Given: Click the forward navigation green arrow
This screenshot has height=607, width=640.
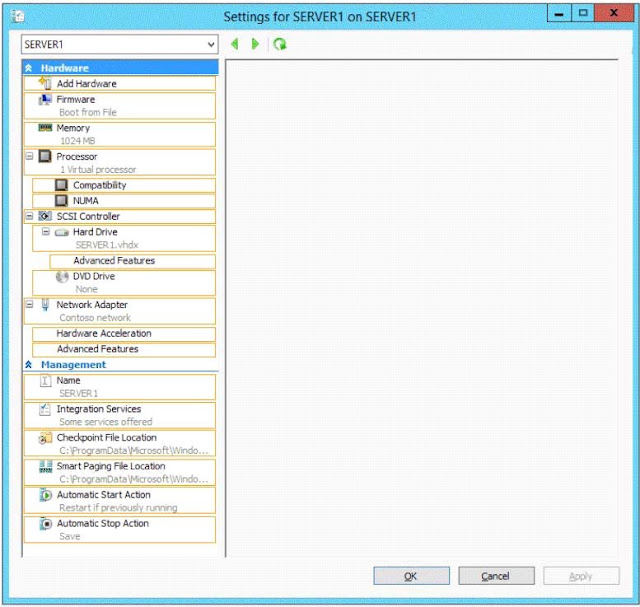Looking at the screenshot, I should pos(255,44).
